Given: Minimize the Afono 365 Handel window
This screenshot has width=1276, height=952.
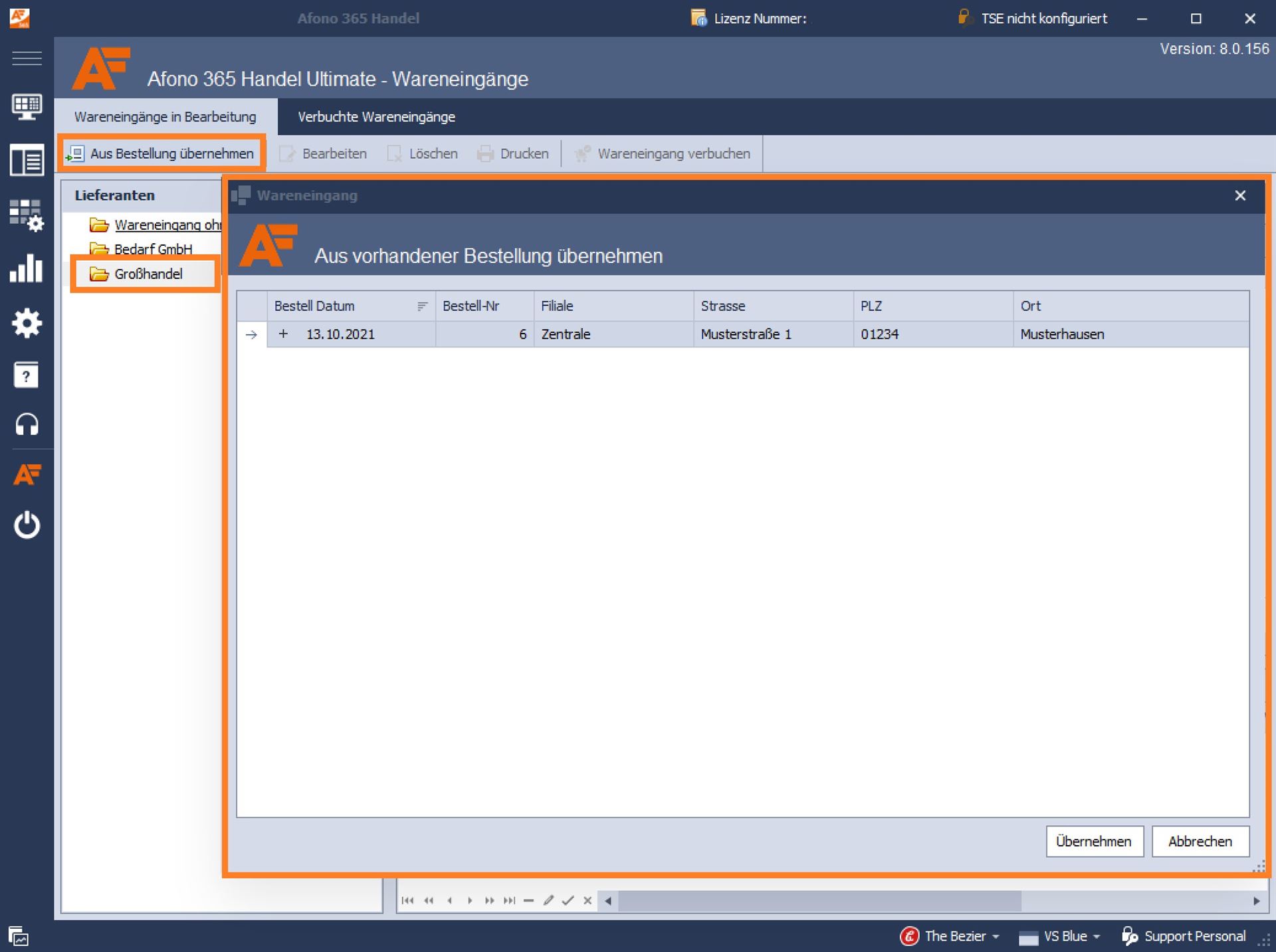Looking at the screenshot, I should point(1142,19).
